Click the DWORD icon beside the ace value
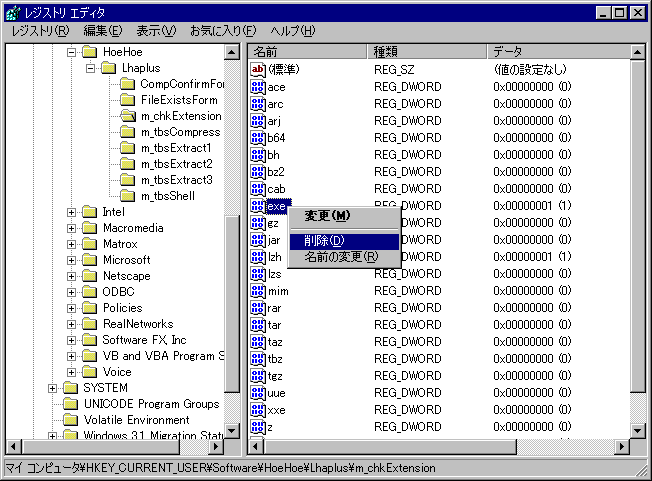 click(x=257, y=87)
